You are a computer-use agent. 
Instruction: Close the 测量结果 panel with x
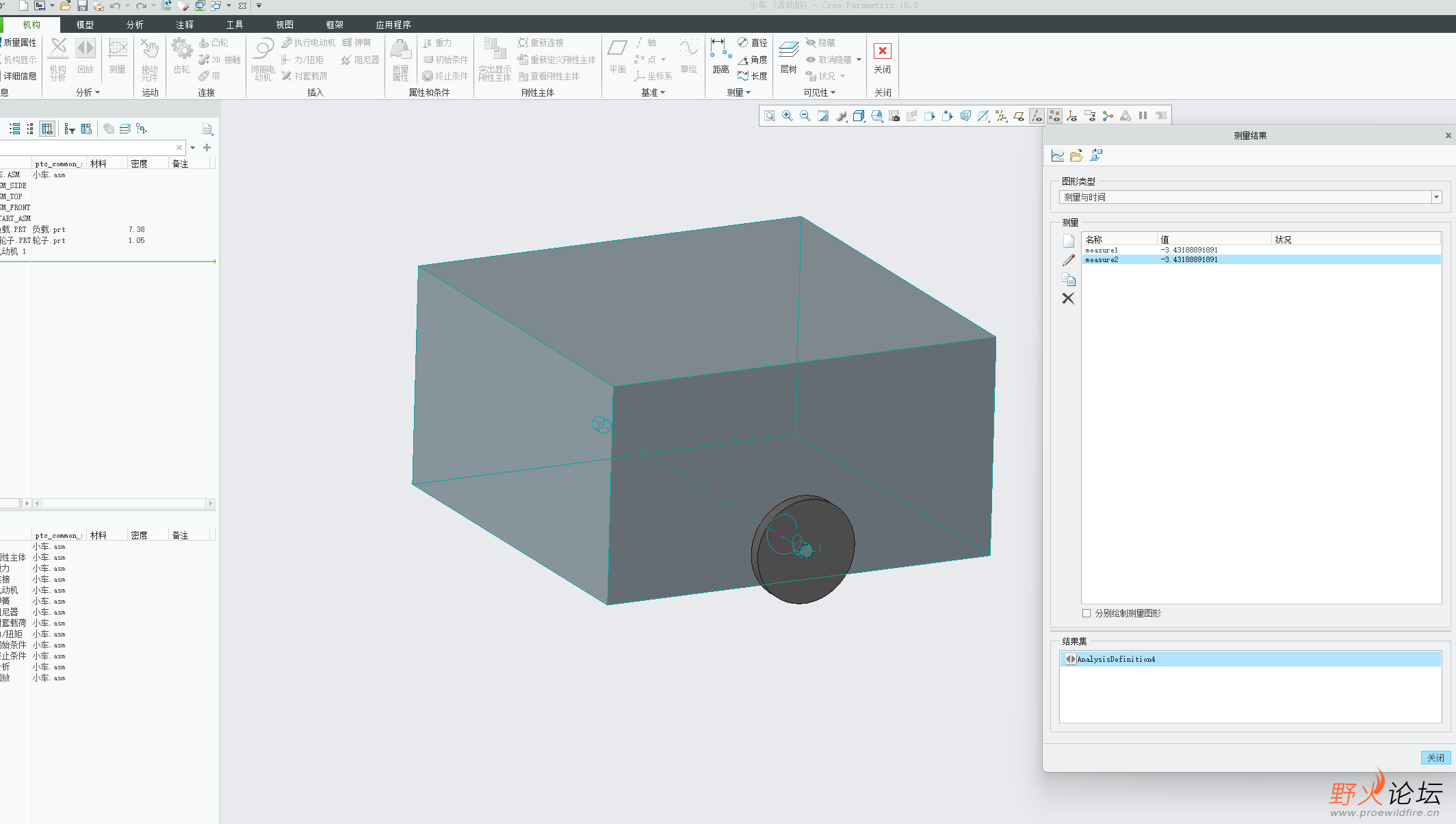[1448, 136]
